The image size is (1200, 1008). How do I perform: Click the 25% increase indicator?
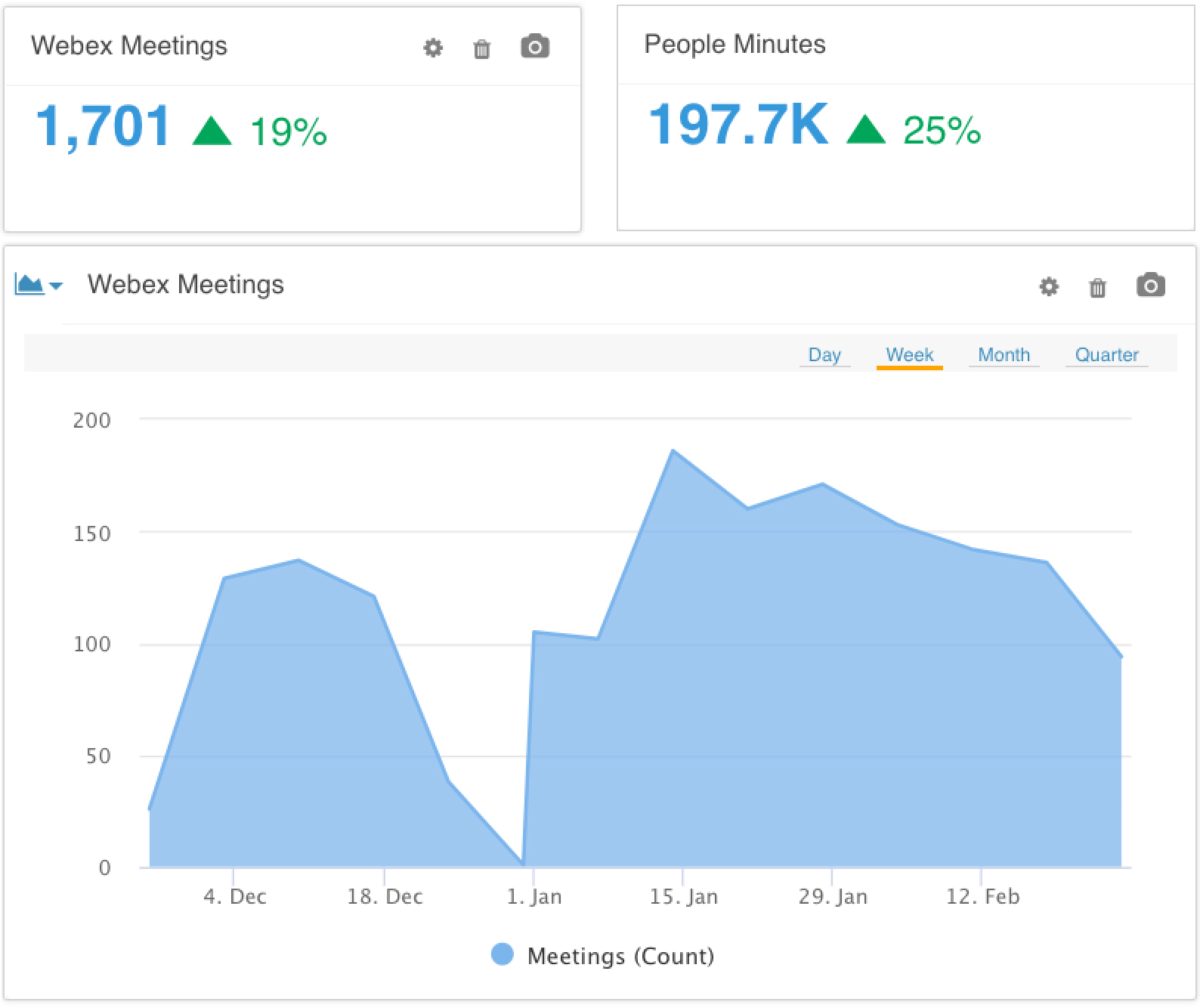pos(914,130)
